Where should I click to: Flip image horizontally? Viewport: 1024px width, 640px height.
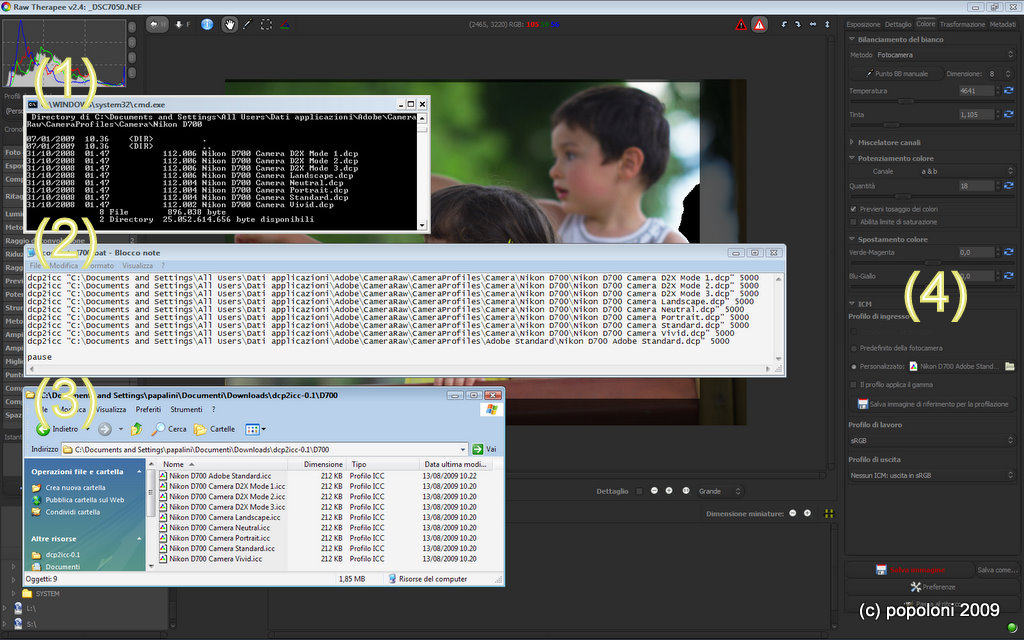coord(813,24)
